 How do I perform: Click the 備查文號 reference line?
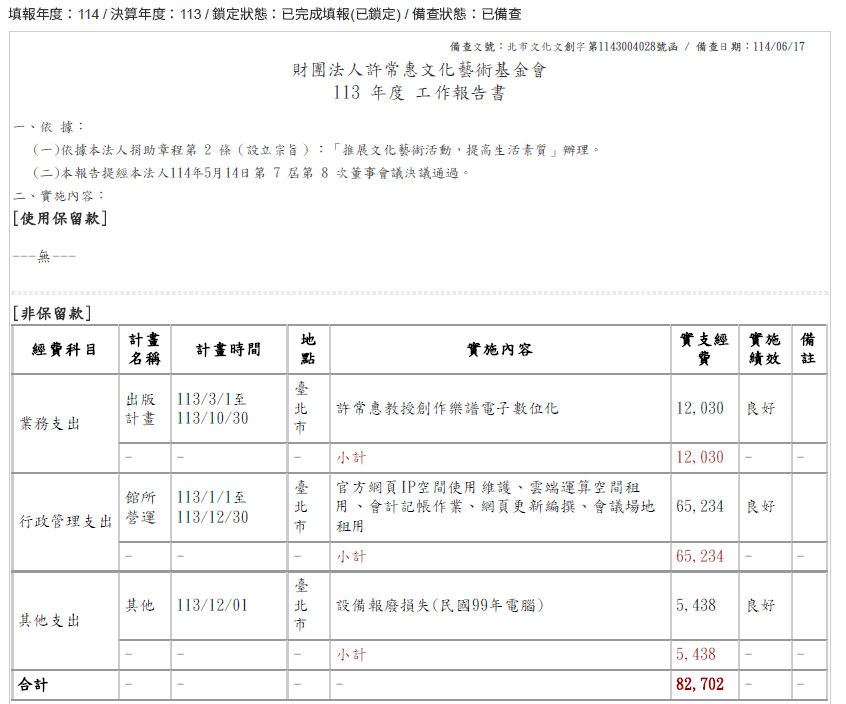[627, 46]
